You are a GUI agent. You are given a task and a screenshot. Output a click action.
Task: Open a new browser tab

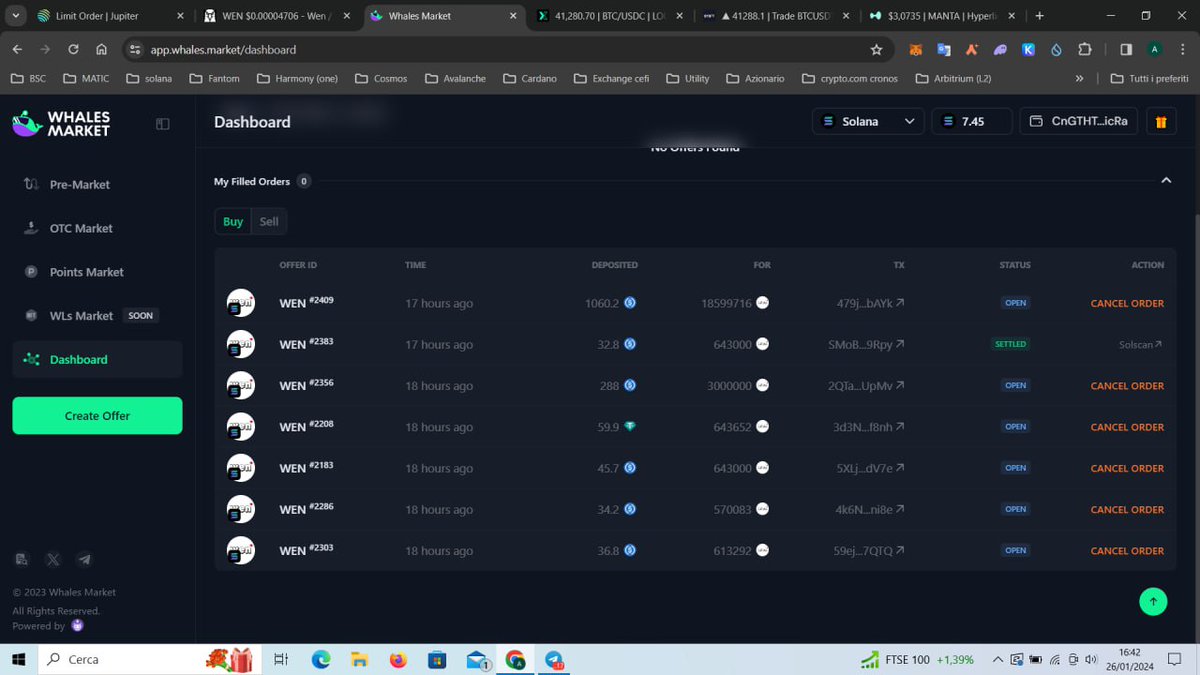point(1040,16)
